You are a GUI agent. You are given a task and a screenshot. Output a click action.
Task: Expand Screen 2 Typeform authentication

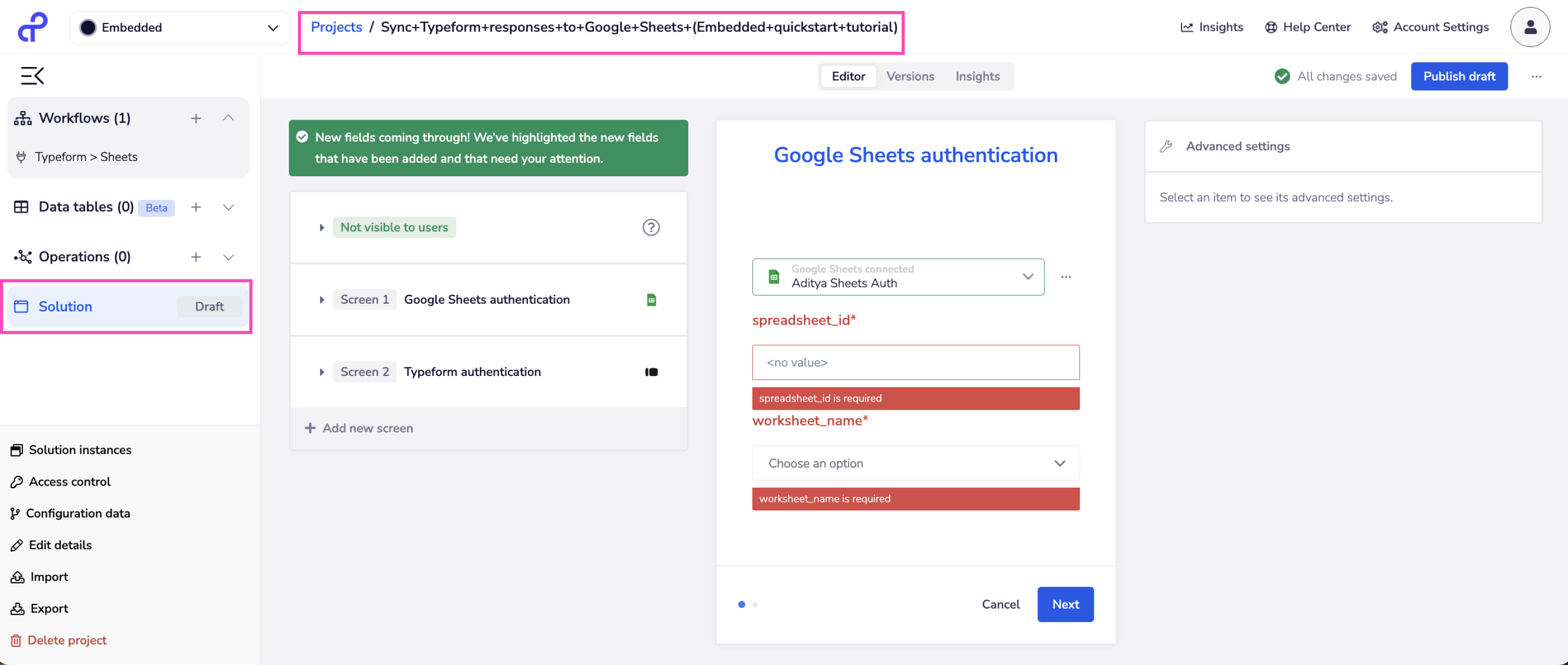click(321, 372)
